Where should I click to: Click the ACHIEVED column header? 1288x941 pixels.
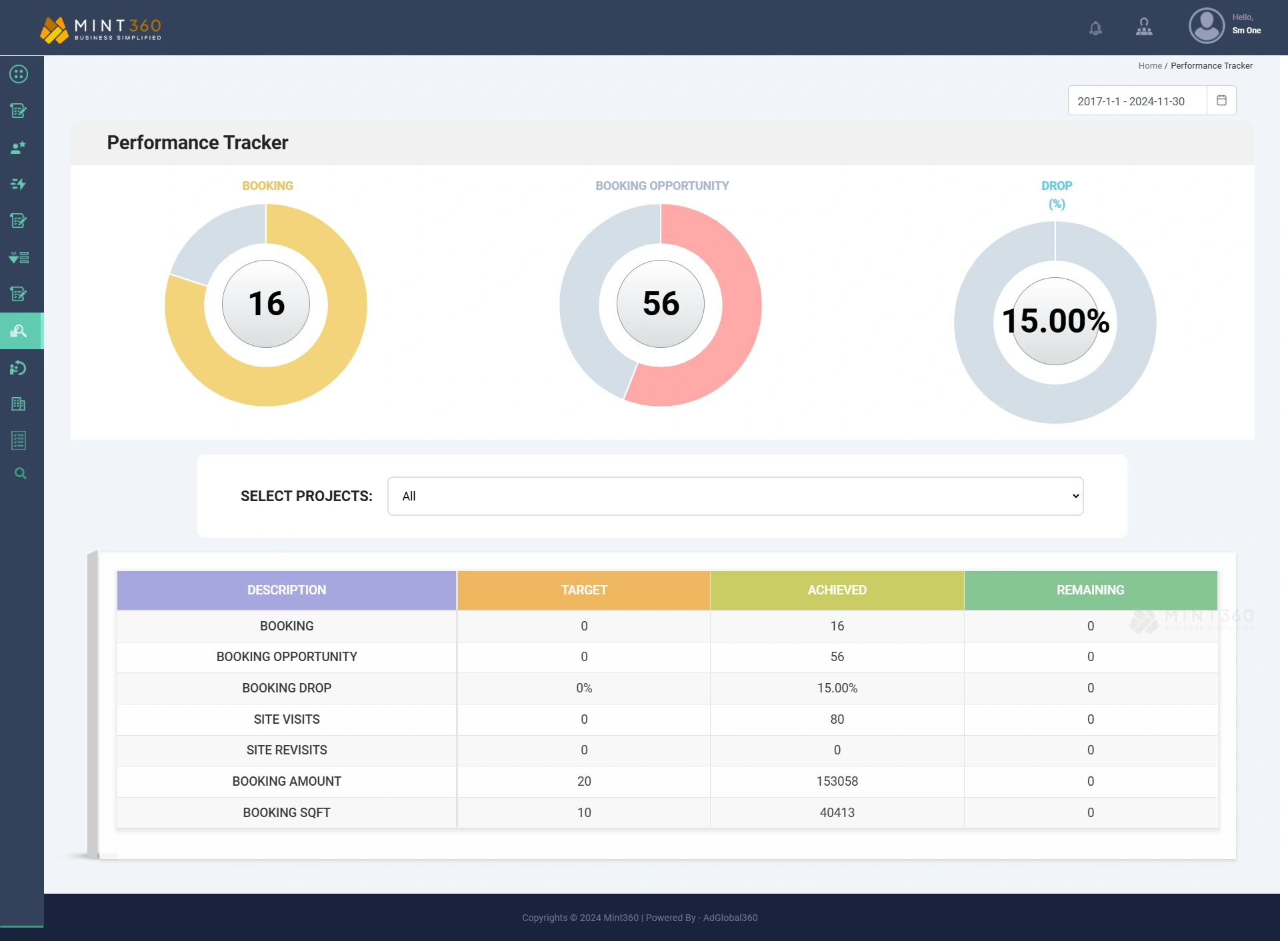pos(837,590)
